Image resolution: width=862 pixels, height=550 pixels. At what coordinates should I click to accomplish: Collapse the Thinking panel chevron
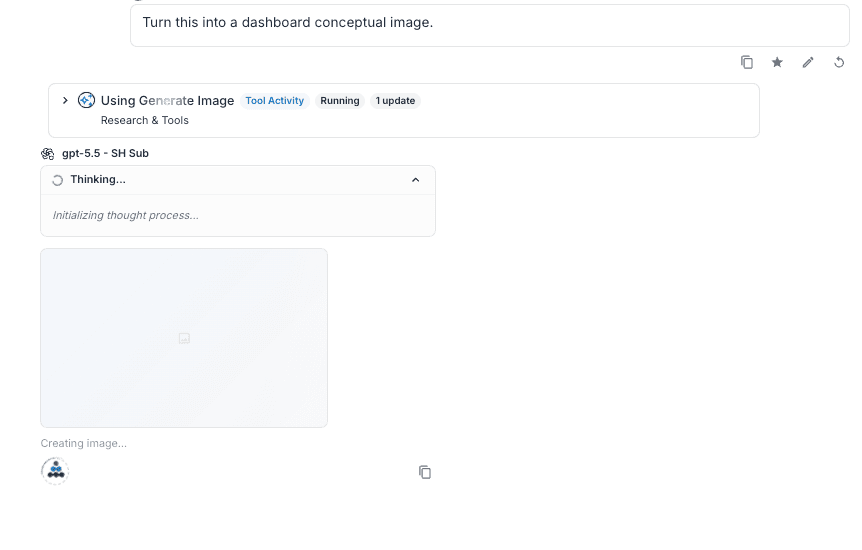(x=416, y=180)
